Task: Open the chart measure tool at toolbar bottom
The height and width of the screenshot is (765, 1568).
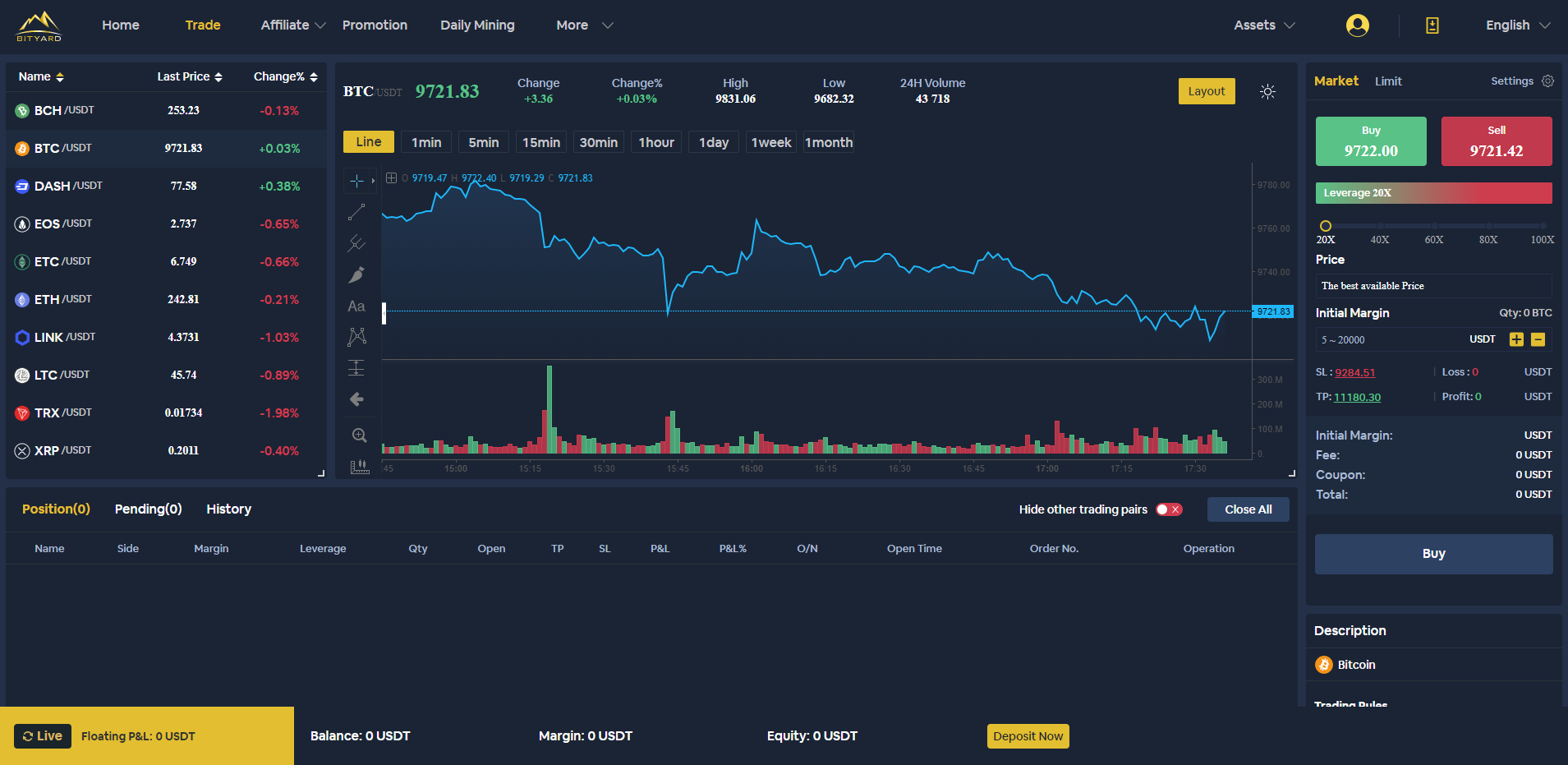Action: [359, 467]
